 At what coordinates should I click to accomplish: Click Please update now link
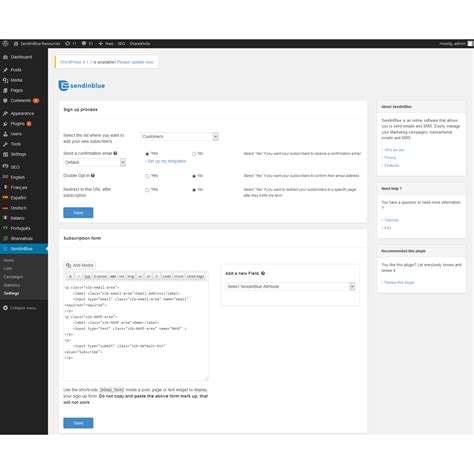[135, 62]
